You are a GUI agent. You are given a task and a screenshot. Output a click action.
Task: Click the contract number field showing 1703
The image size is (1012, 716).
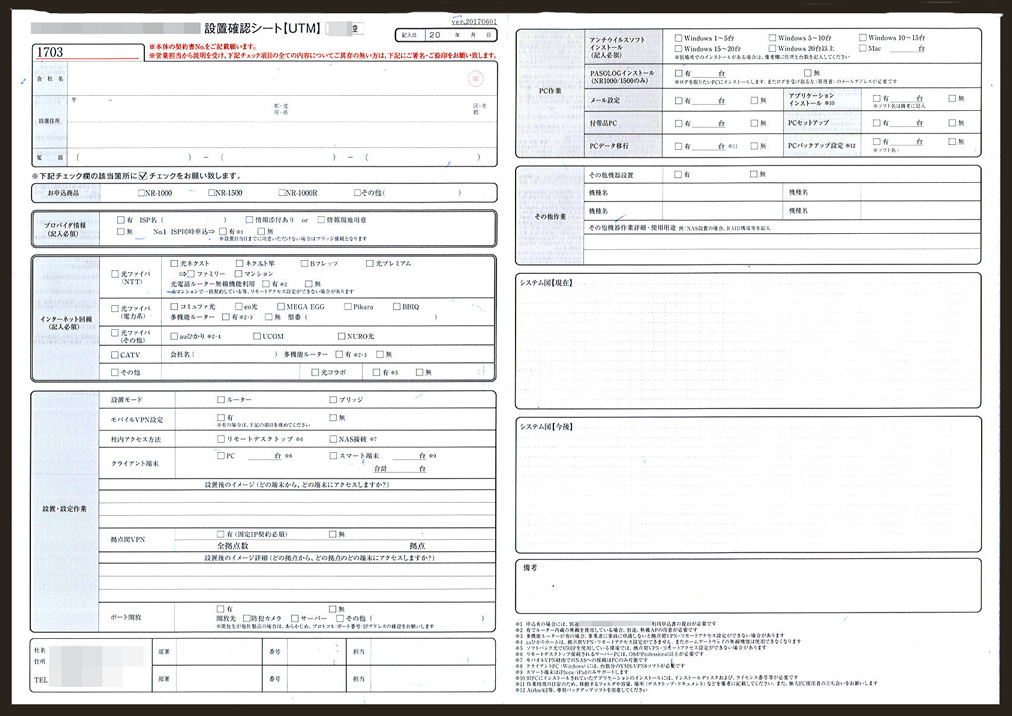(x=88, y=52)
